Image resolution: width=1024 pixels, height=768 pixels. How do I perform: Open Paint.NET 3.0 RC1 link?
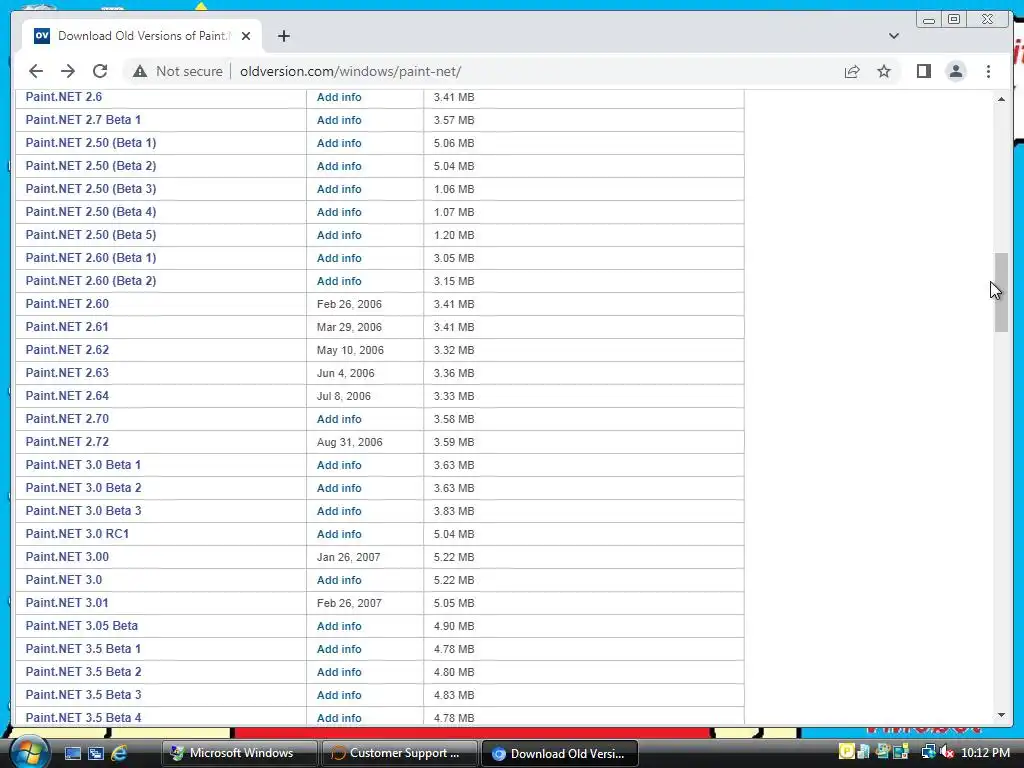(77, 534)
